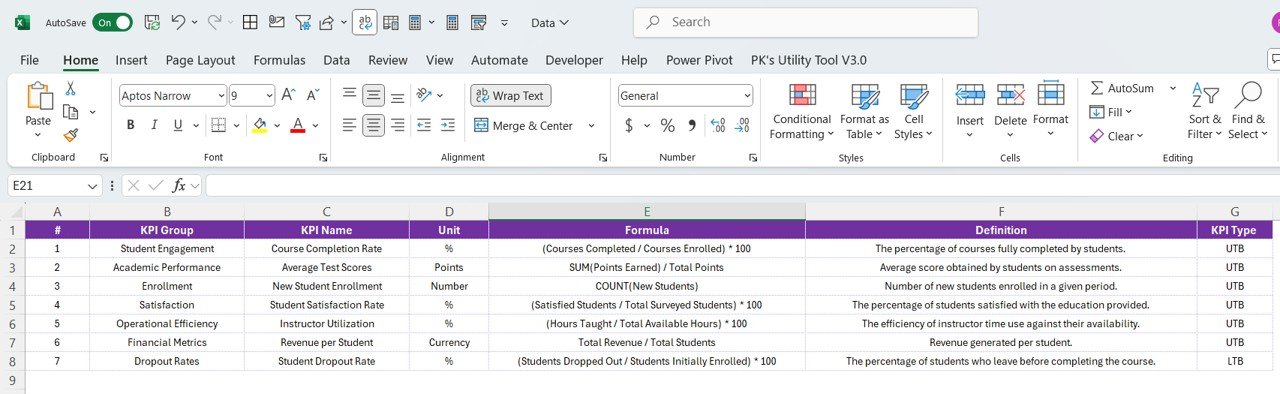The image size is (1280, 394).
Task: Click Delete cells button
Action: tap(1010, 111)
